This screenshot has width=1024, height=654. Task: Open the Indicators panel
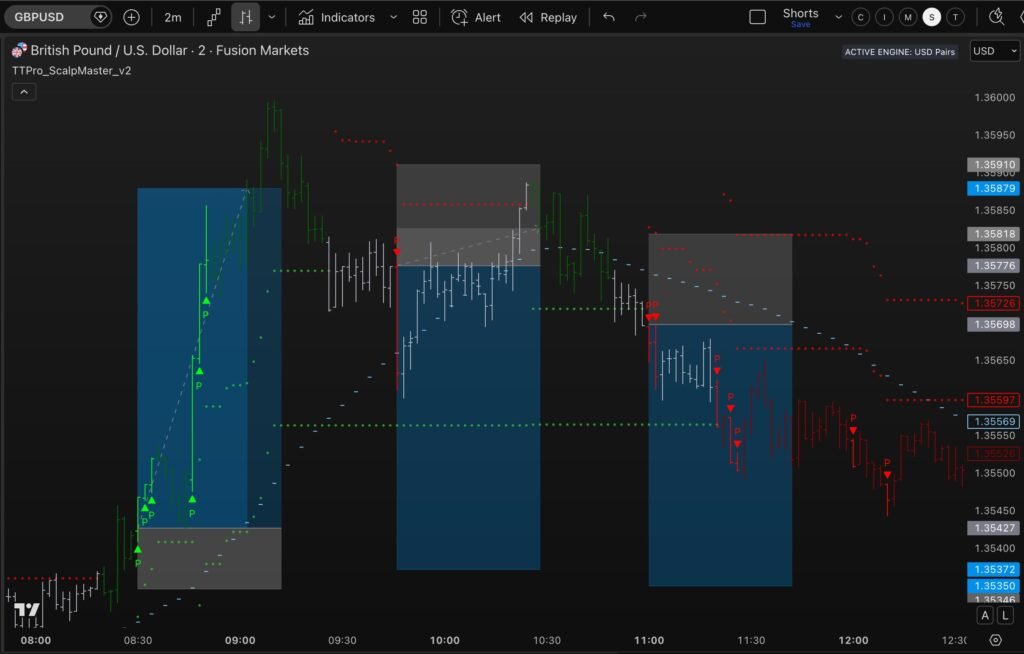pyautogui.click(x=336, y=17)
